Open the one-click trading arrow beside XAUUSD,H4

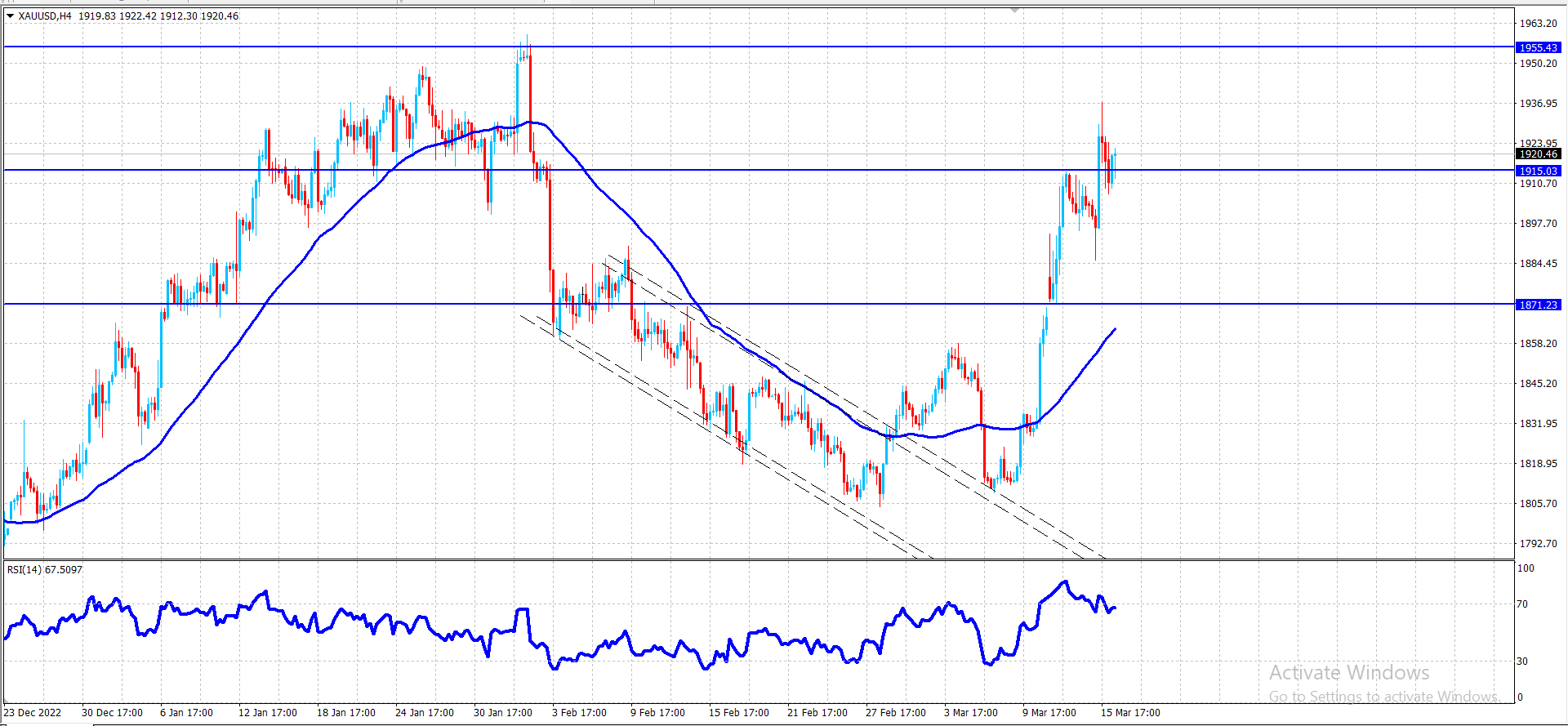coord(10,16)
